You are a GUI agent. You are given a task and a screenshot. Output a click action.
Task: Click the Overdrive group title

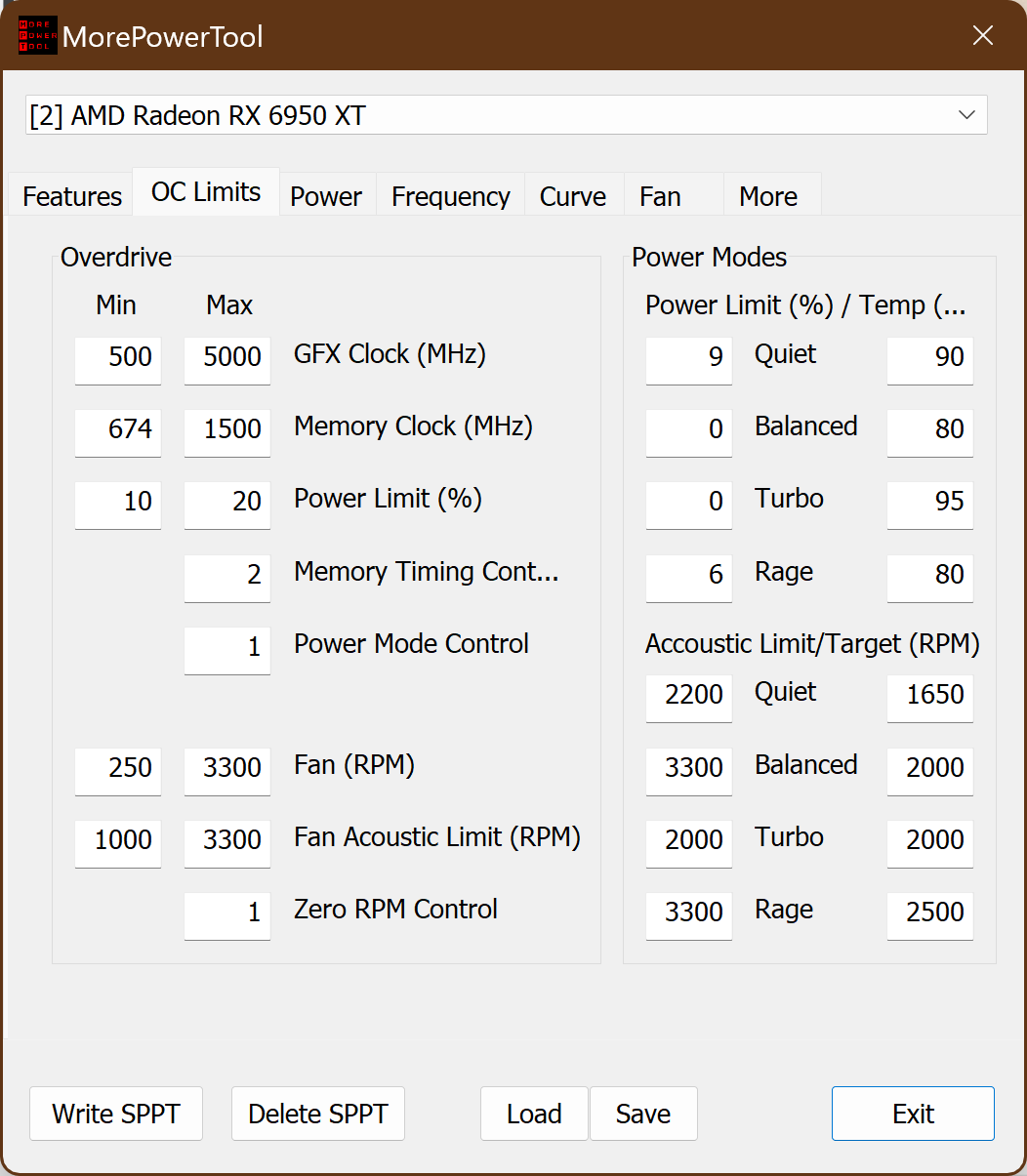click(116, 258)
